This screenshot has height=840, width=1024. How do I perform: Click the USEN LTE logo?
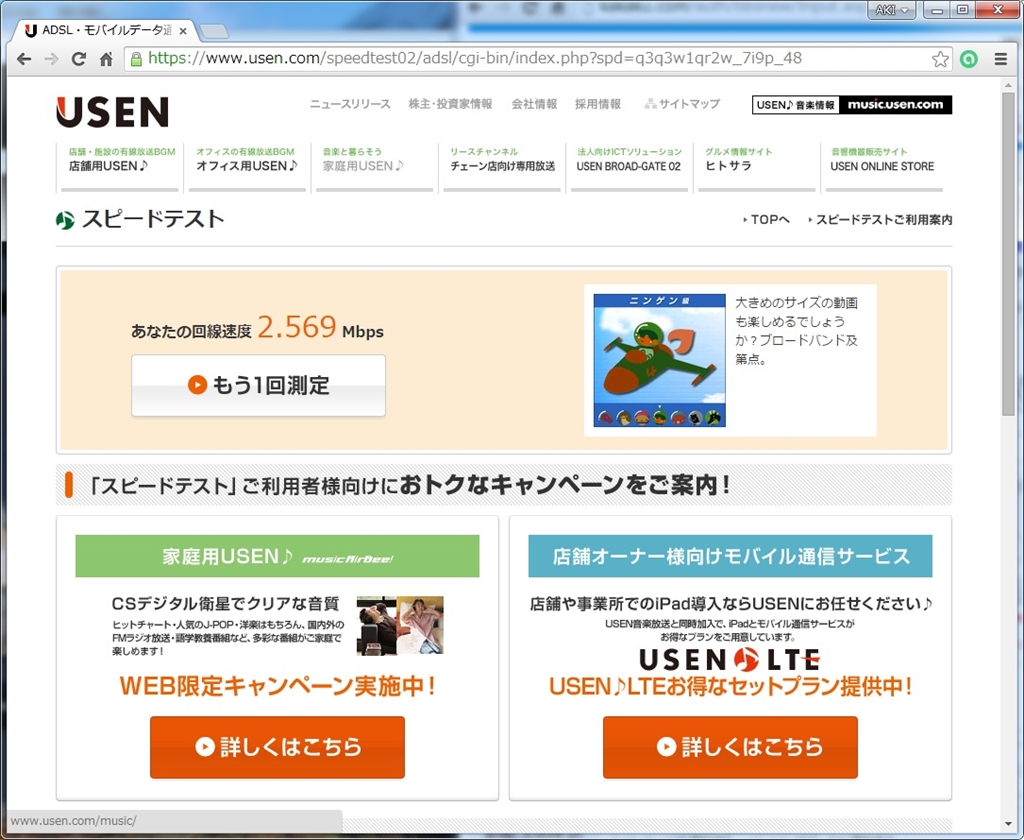click(x=729, y=660)
